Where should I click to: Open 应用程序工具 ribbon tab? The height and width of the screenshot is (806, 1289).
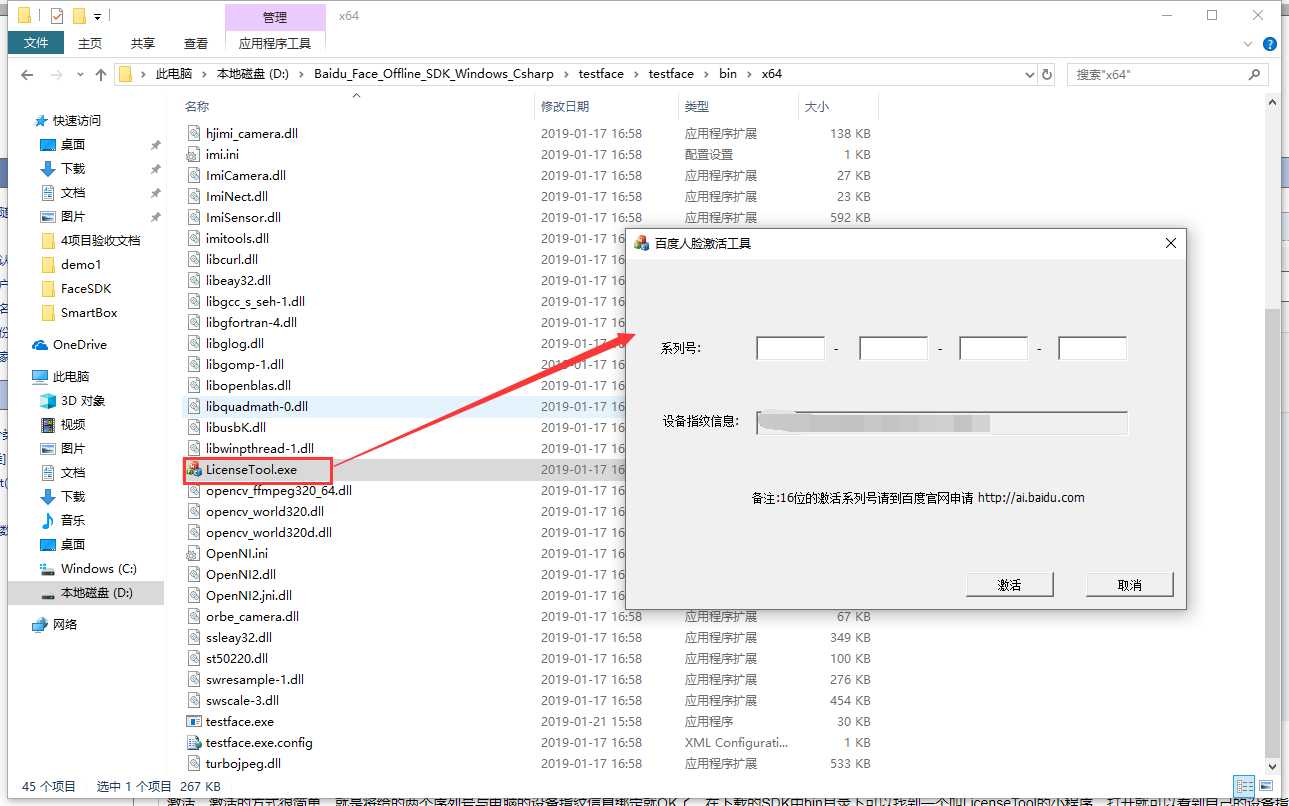tap(275, 43)
